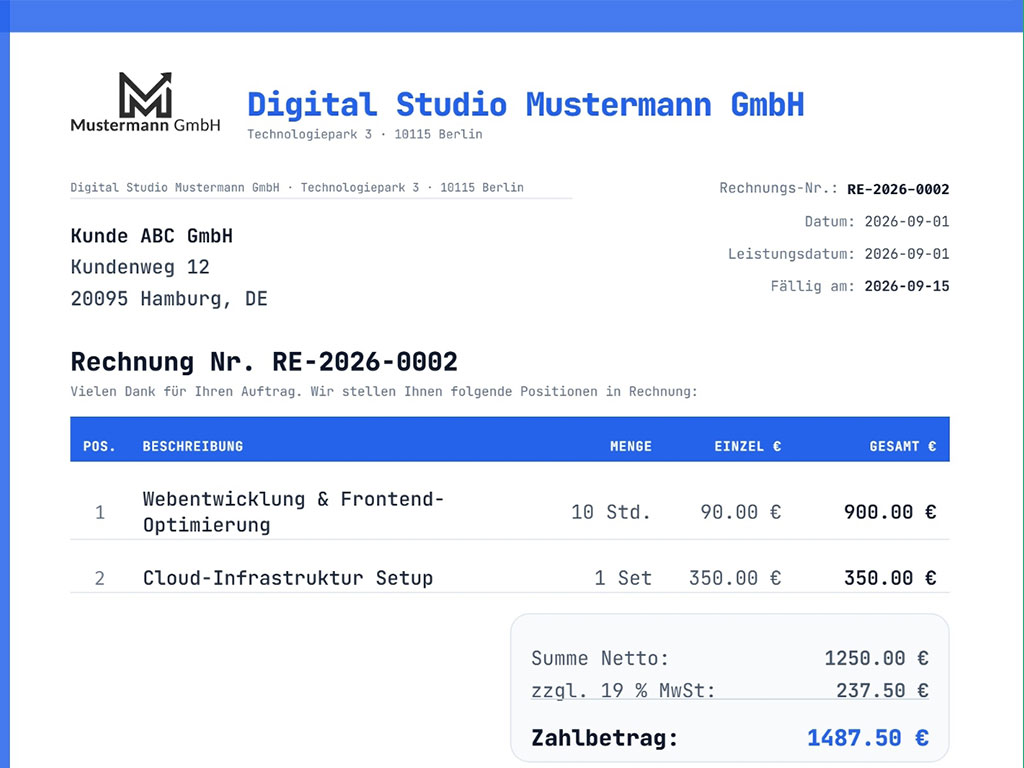Click the unit price '90.00 €'
Screen dimensions: 1024x768
pos(741,512)
